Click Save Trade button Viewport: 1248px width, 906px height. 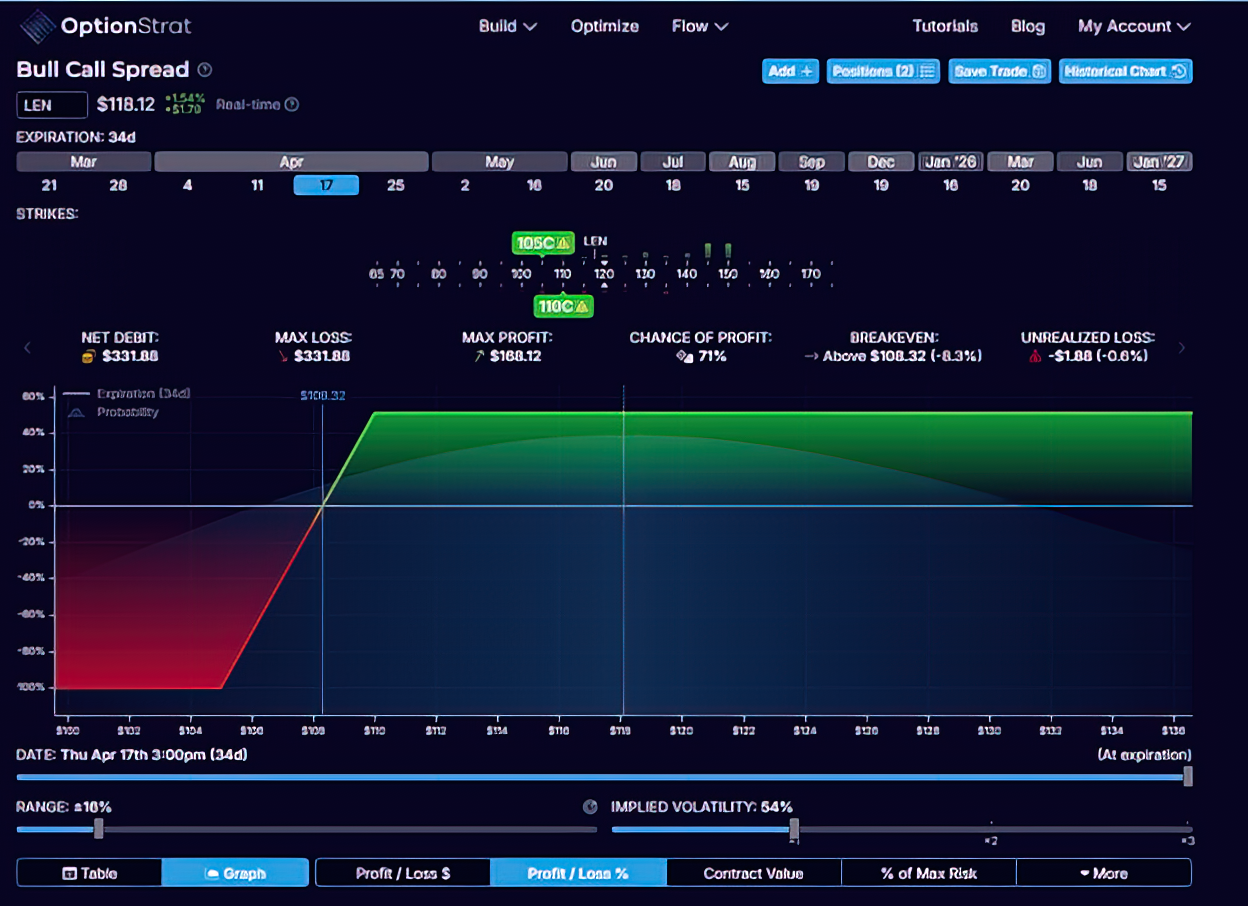coord(999,71)
